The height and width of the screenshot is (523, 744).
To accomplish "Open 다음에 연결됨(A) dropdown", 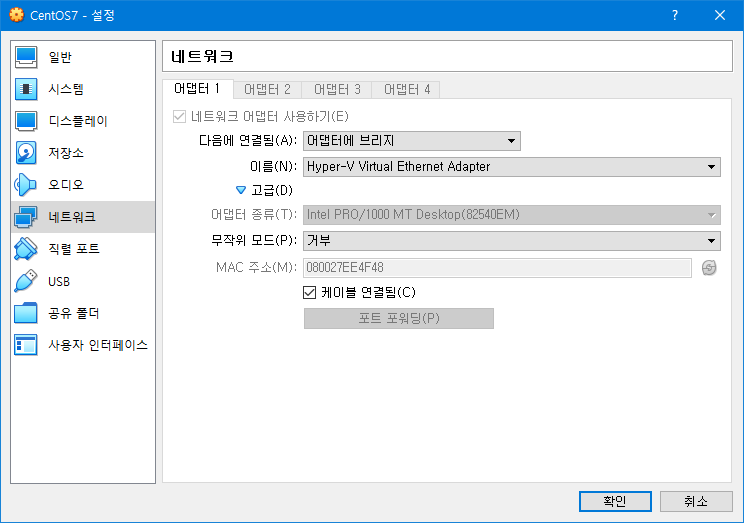I will tap(412, 141).
